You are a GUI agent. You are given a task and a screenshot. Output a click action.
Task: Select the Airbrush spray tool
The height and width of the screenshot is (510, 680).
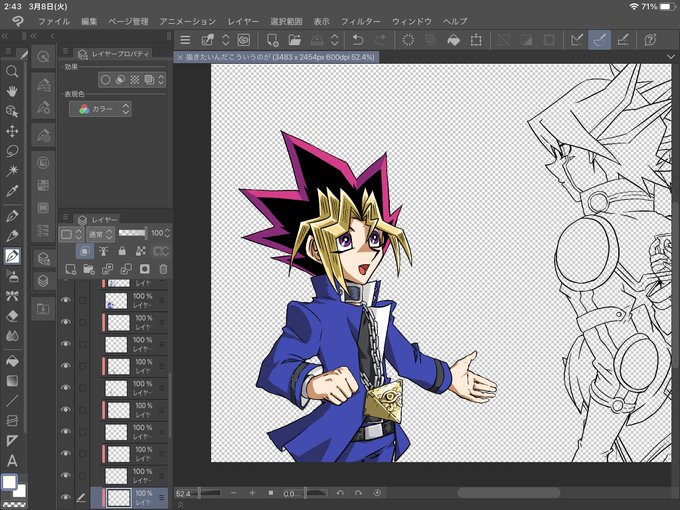coord(12,276)
